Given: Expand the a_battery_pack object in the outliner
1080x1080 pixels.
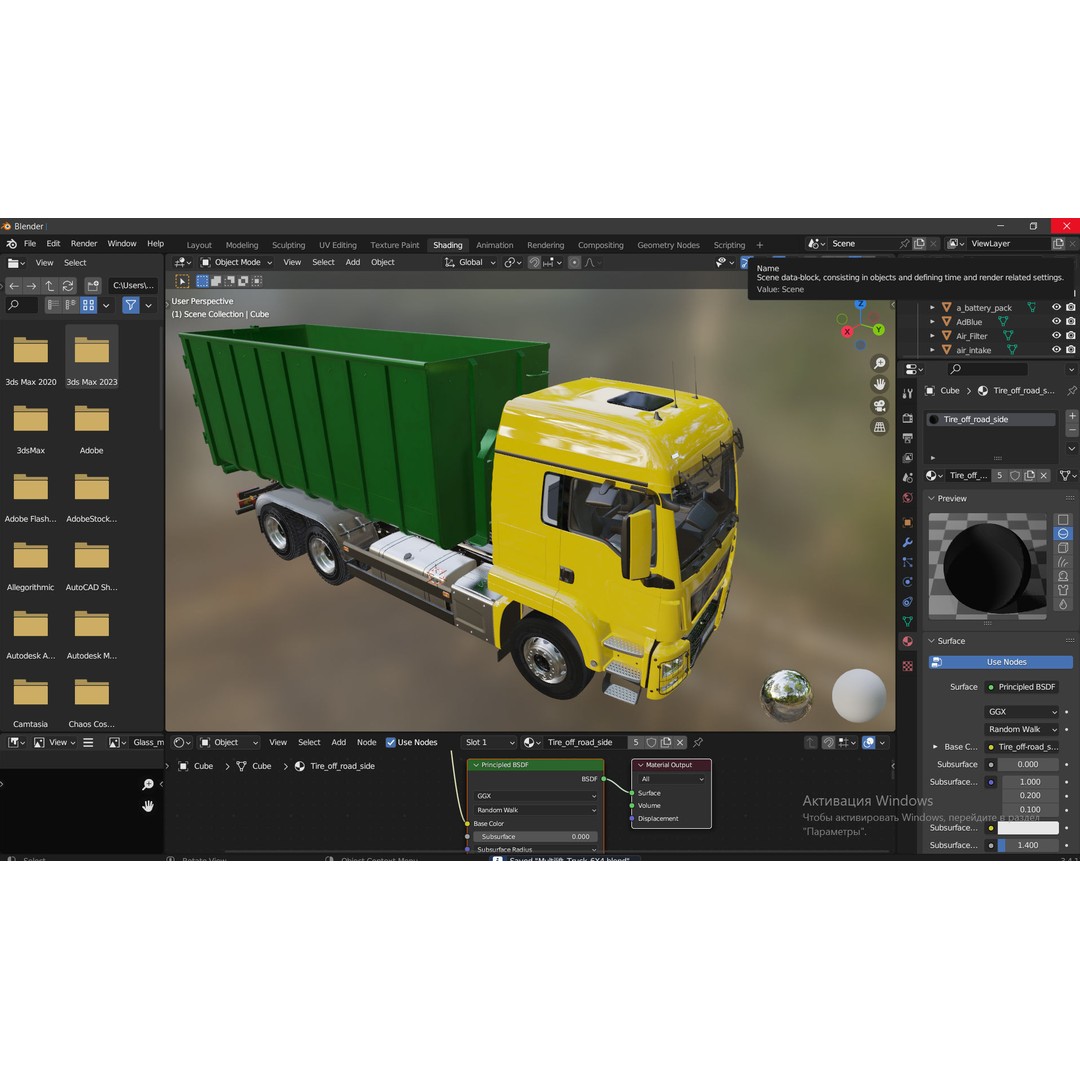Looking at the screenshot, I should [x=932, y=308].
